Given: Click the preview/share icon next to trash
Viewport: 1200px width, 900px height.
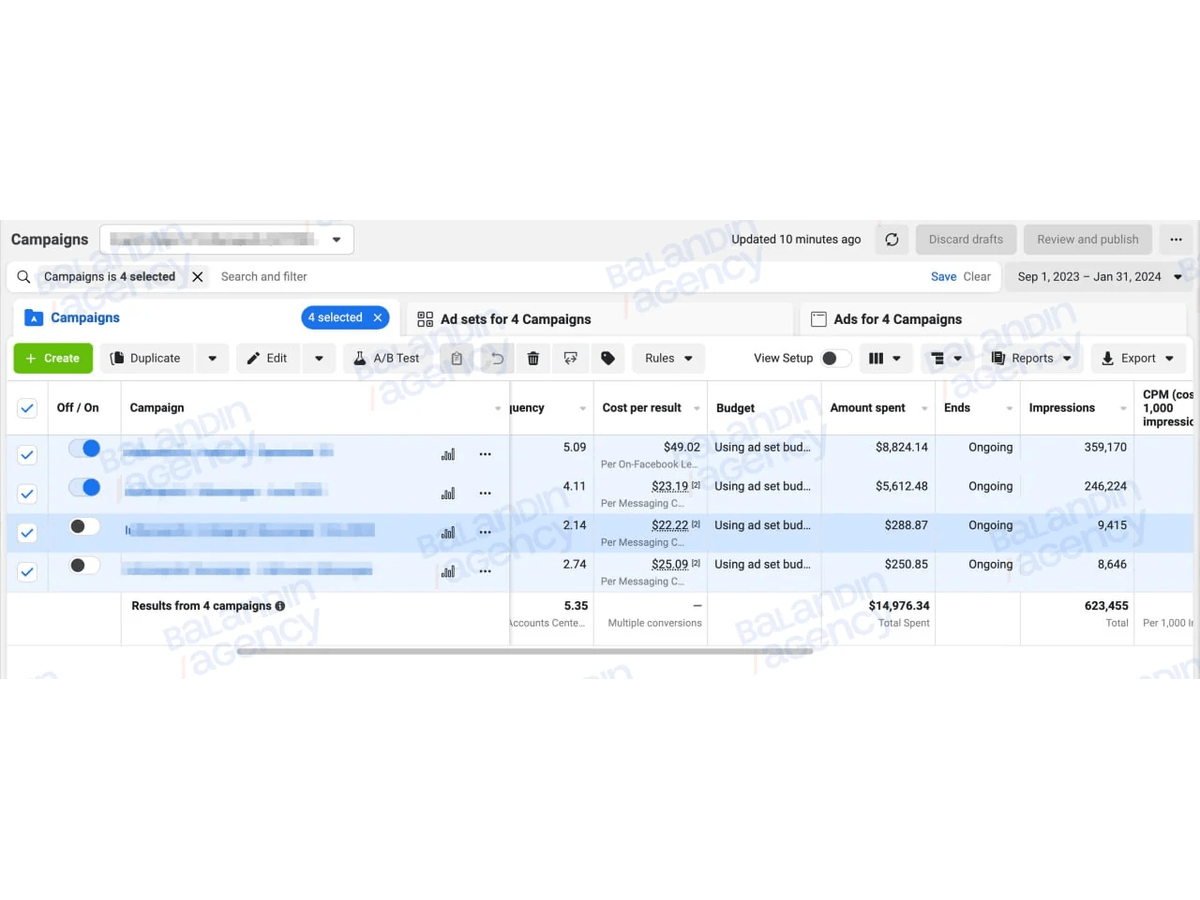Looking at the screenshot, I should 570,358.
